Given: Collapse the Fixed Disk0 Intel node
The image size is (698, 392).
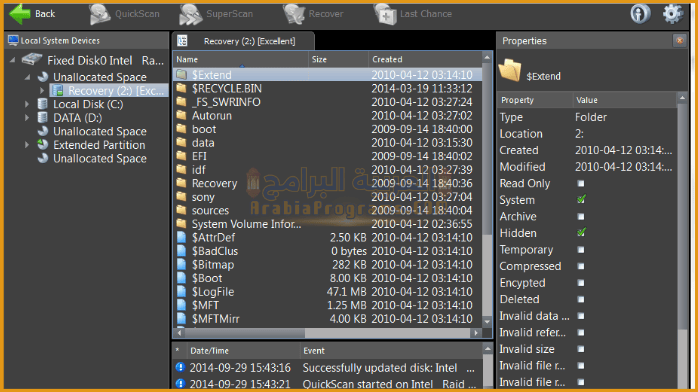Looking at the screenshot, I should click(12, 60).
